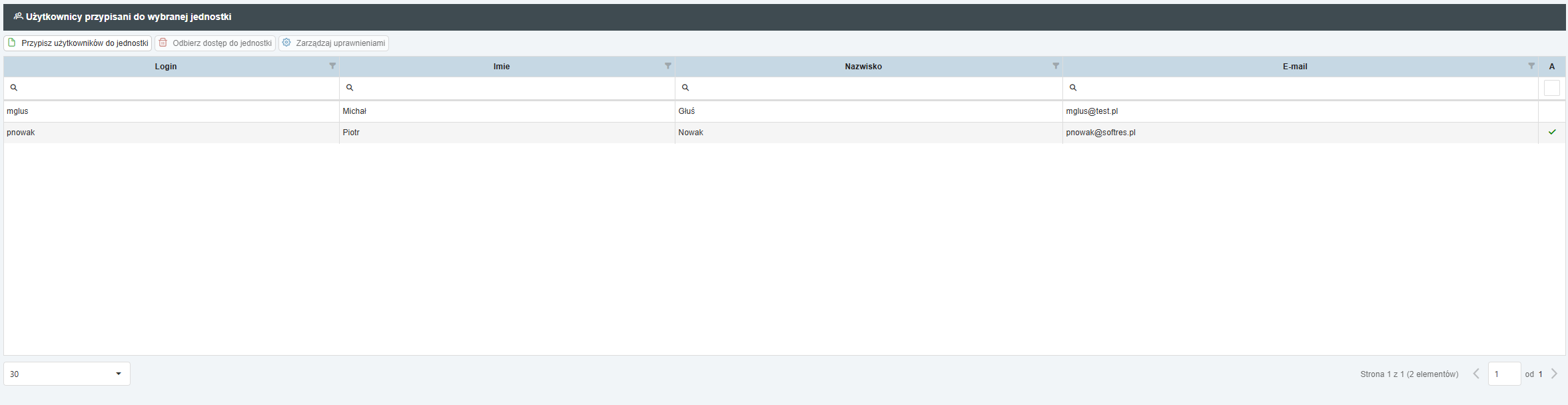Screen dimensions: 1568x405
Task: Click the green checkmark in pnowak row
Action: [x=1552, y=132]
